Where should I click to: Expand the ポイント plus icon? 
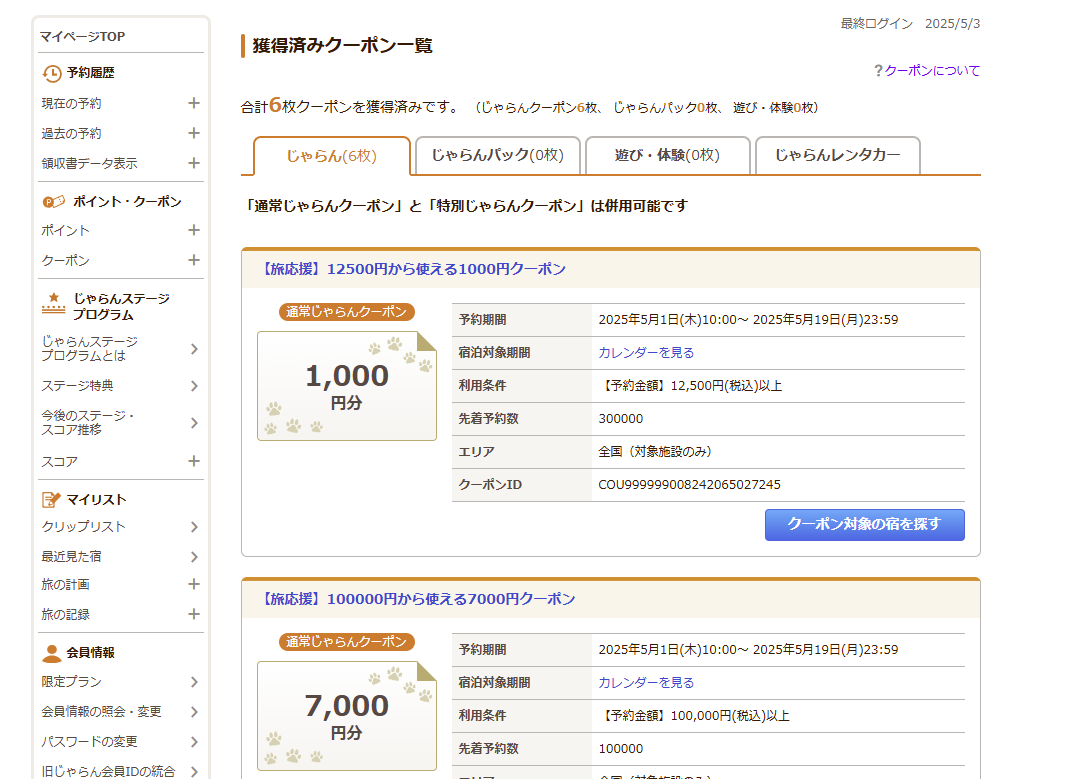tap(194, 230)
